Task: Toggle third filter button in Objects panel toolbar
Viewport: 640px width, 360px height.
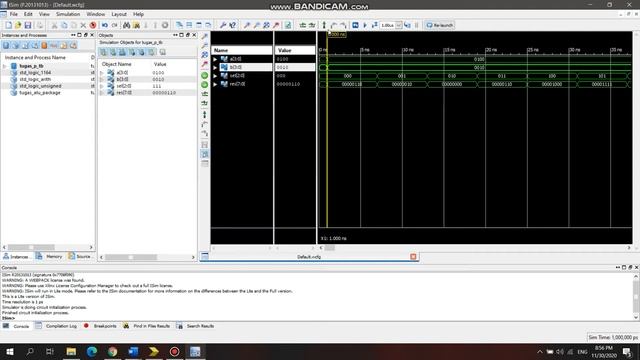Action: point(122,52)
